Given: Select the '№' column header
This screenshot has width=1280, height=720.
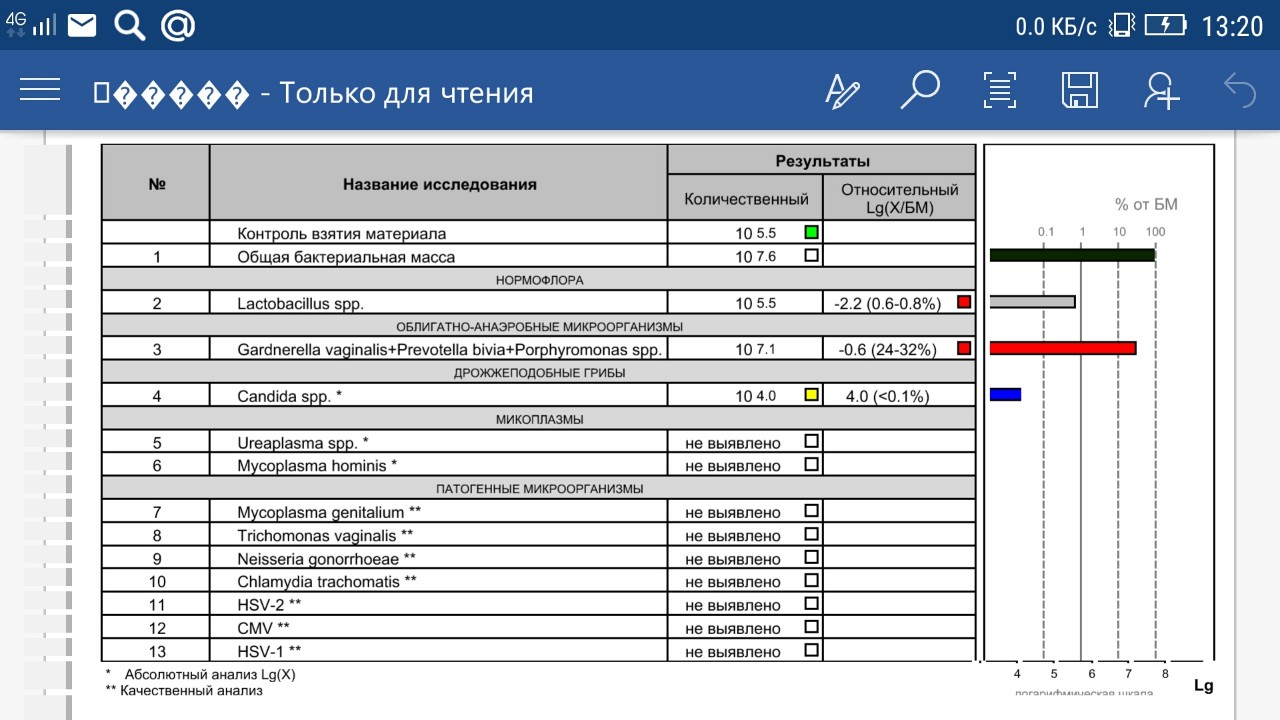Looking at the screenshot, I should coord(157,184).
